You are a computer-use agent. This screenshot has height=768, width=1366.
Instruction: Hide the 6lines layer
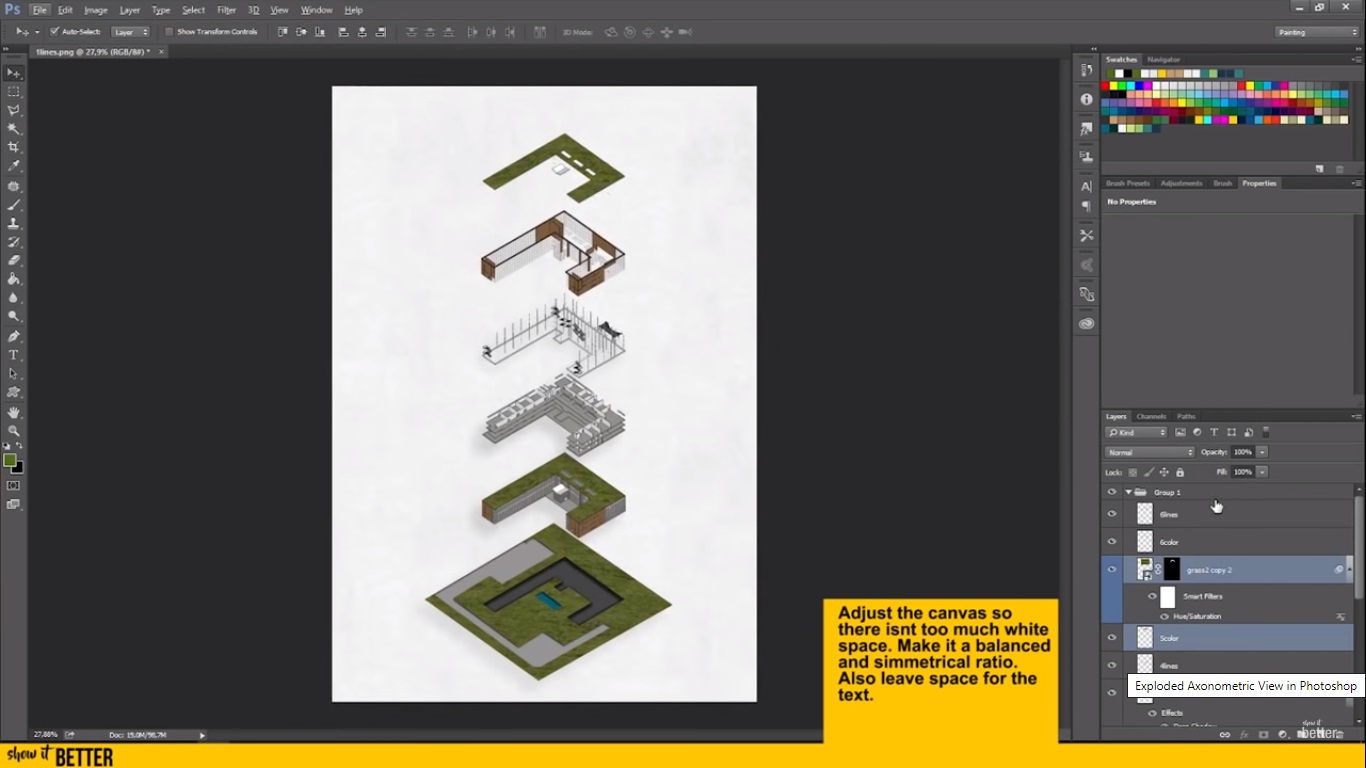coord(1112,514)
